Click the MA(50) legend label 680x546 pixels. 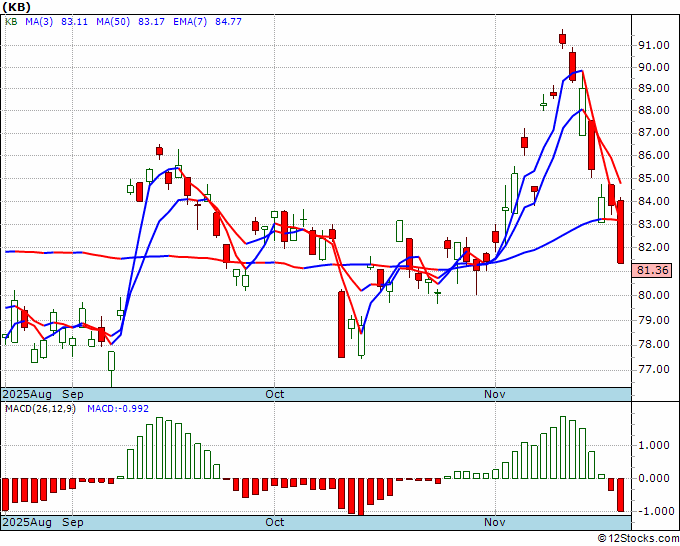pyautogui.click(x=113, y=22)
